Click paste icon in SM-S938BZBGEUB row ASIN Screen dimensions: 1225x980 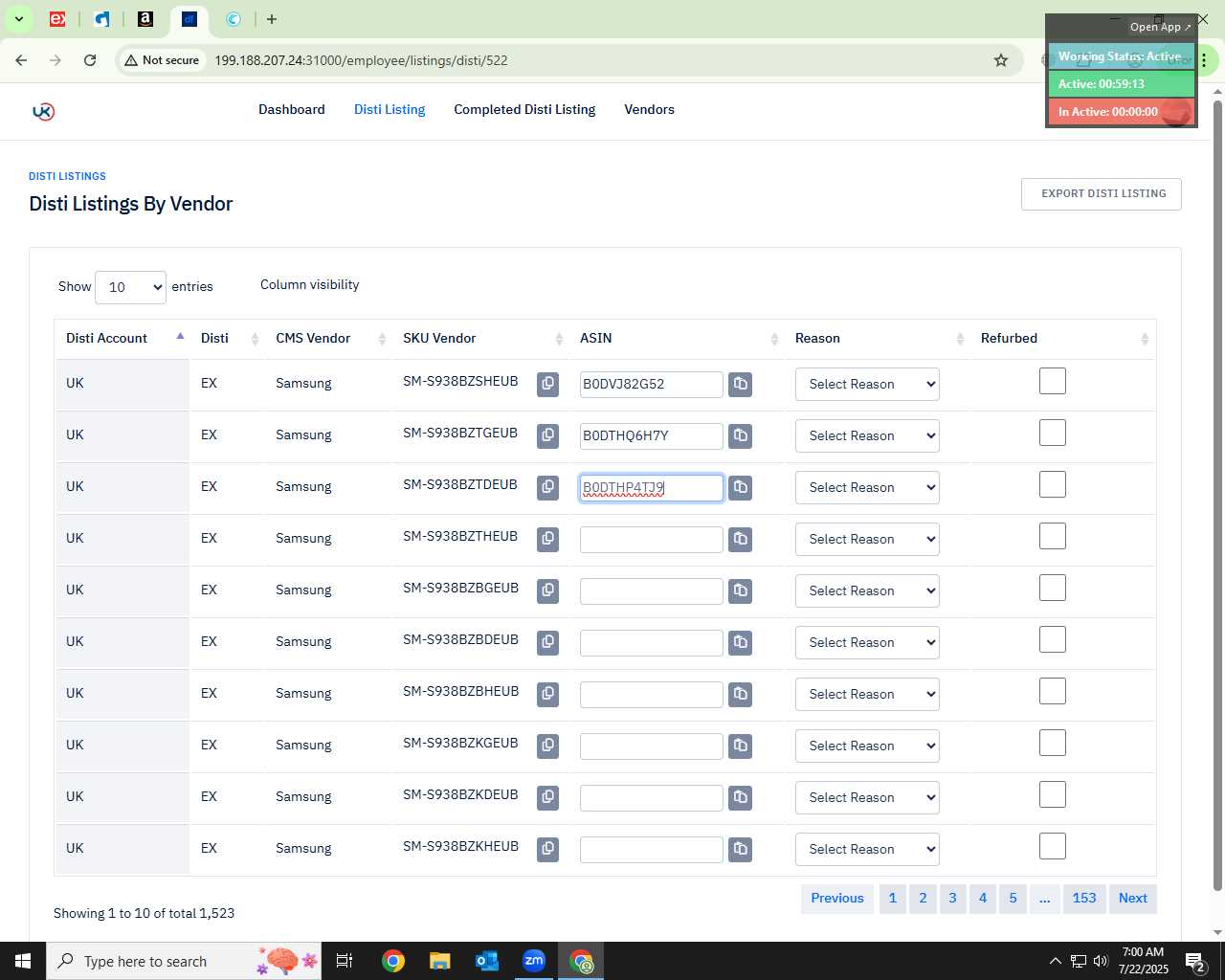740,590
